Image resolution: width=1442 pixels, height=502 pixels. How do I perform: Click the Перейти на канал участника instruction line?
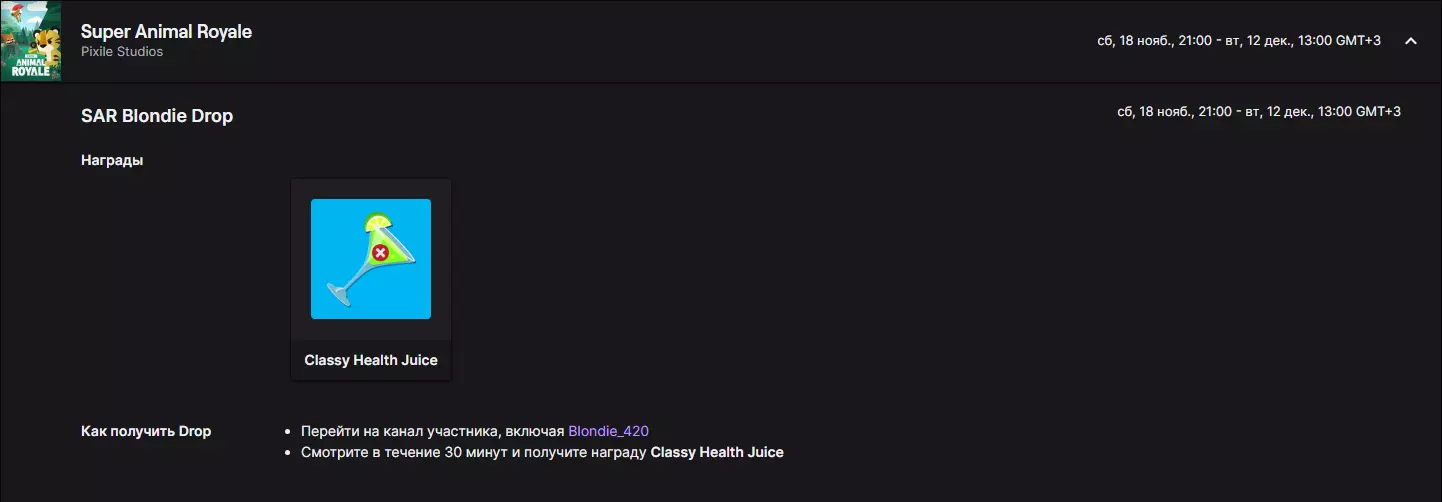(475, 431)
